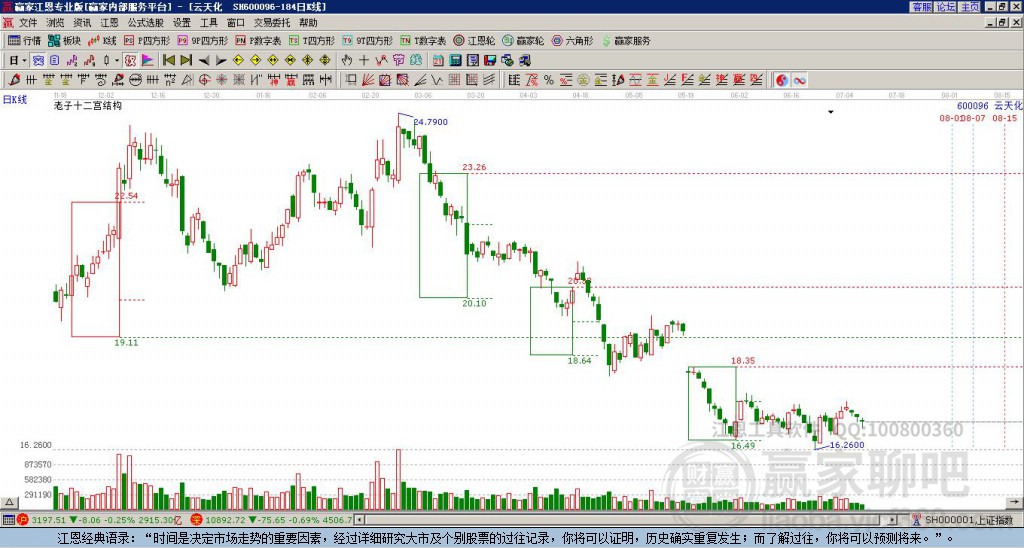This screenshot has height=548, width=1024.
Task: Open the calendar icon
Action: 438,61
